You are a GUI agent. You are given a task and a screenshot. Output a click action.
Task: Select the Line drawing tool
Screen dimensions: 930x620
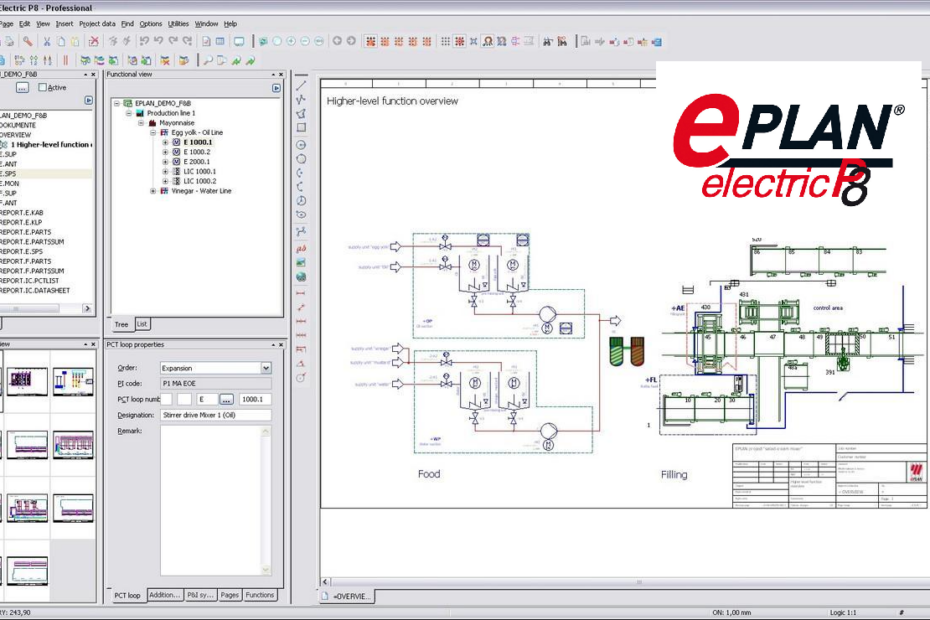[301, 85]
